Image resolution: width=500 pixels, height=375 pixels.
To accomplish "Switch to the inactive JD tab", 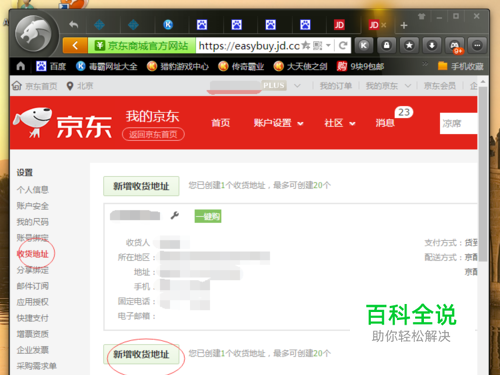I will [x=339, y=25].
